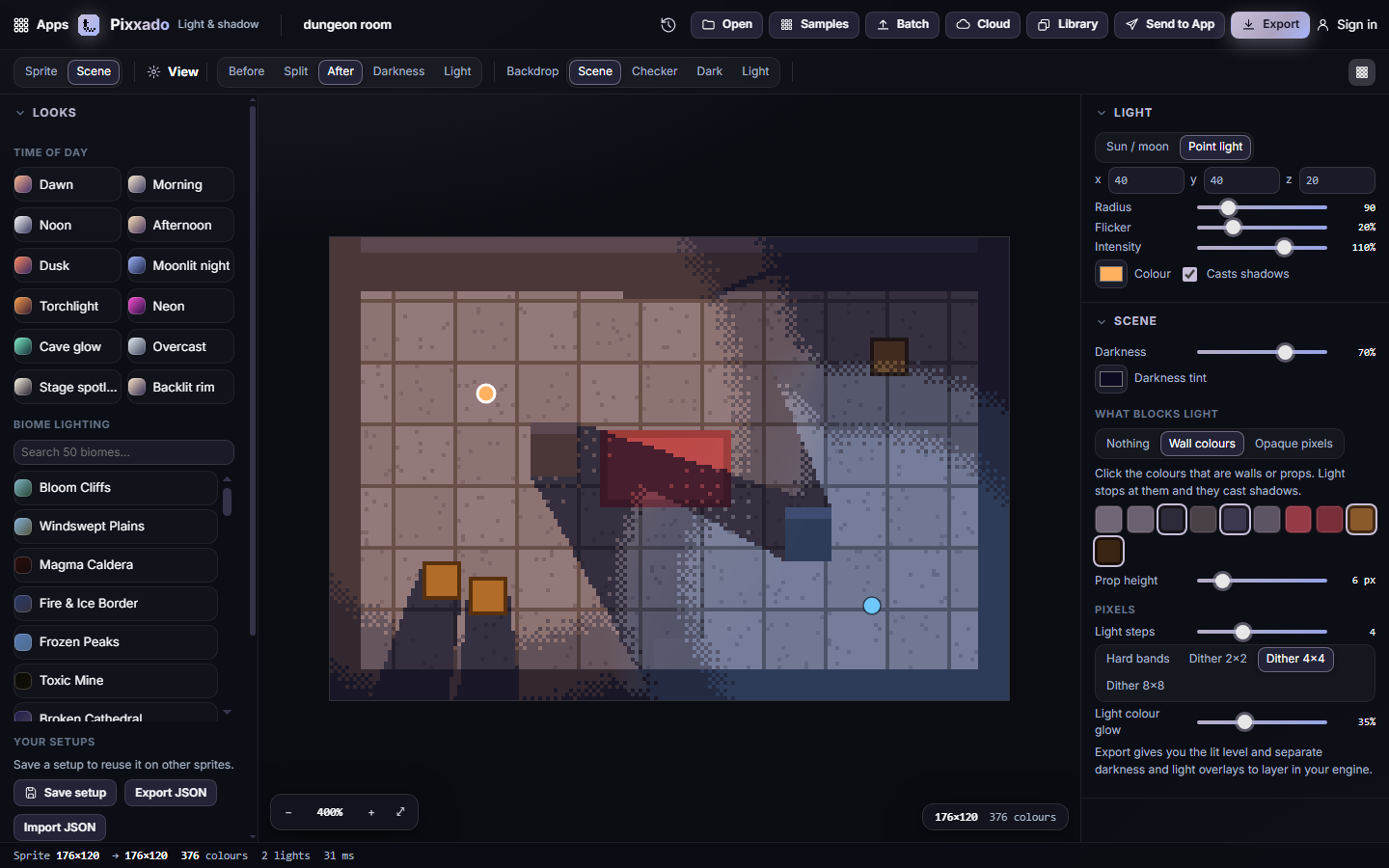Click the Pixxado logo icon
Image resolution: width=1389 pixels, height=868 pixels.
click(89, 24)
